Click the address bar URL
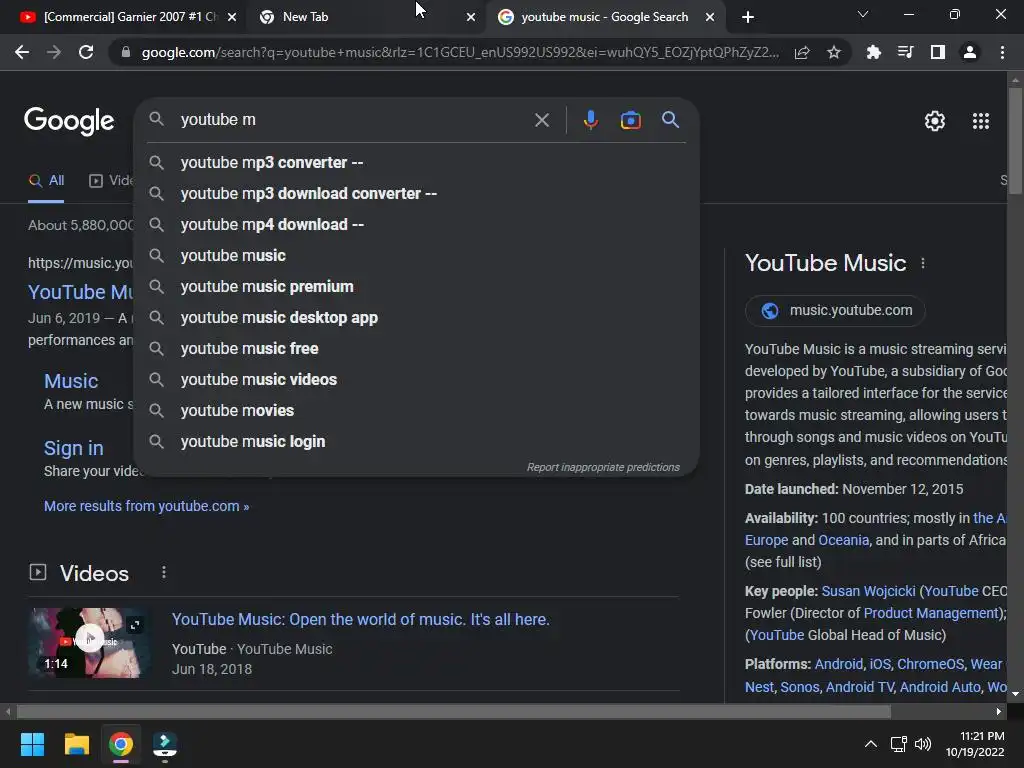 click(x=460, y=52)
